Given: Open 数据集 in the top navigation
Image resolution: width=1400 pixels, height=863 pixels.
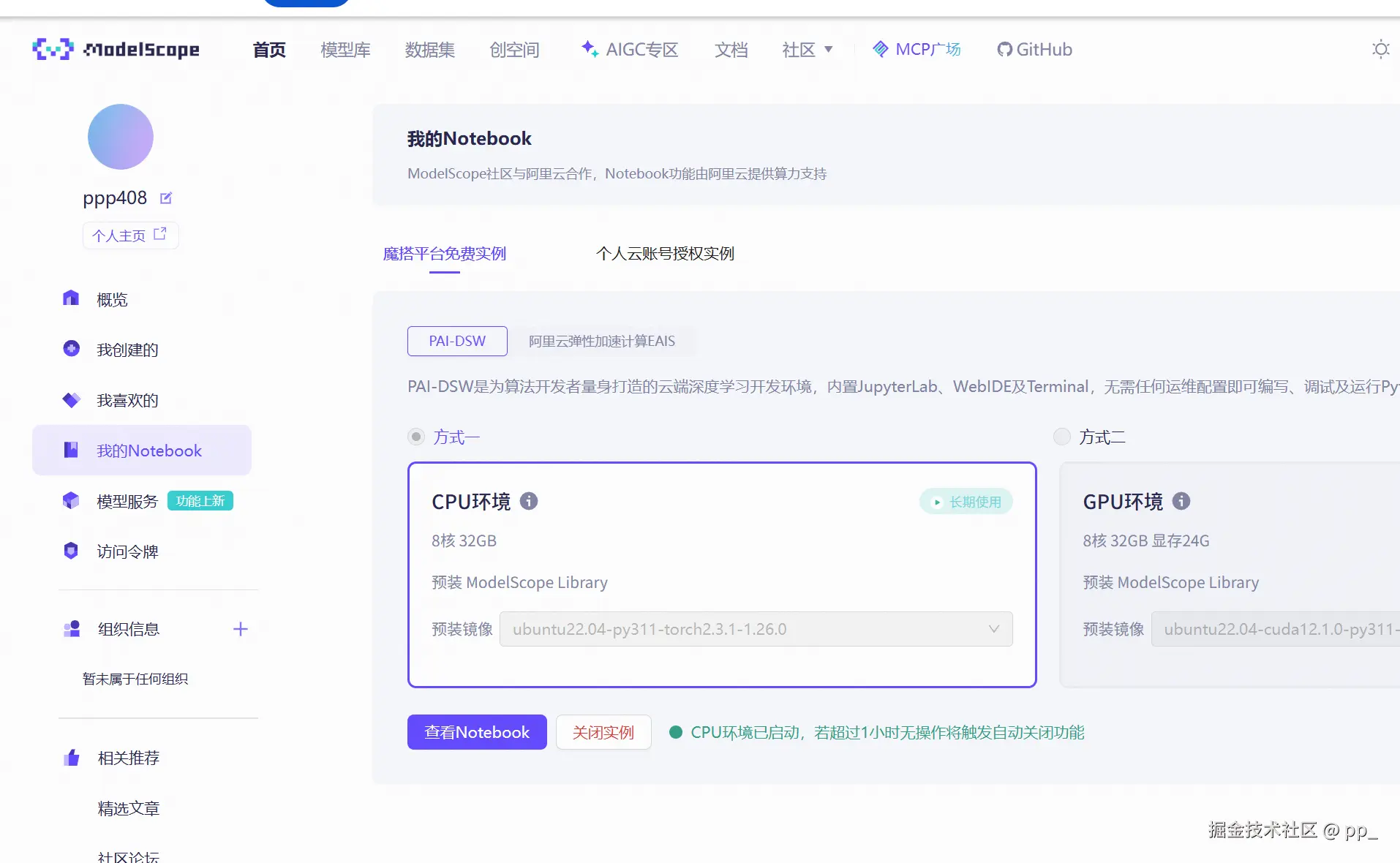Looking at the screenshot, I should (x=430, y=50).
